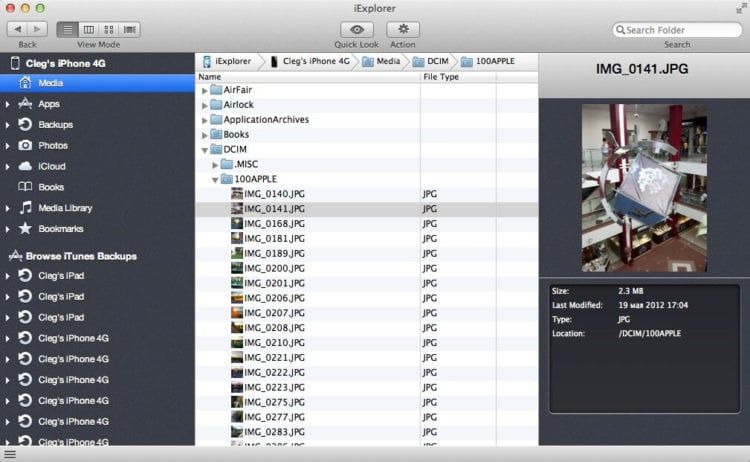
Task: Click the Books sidebar icon
Action: point(25,187)
